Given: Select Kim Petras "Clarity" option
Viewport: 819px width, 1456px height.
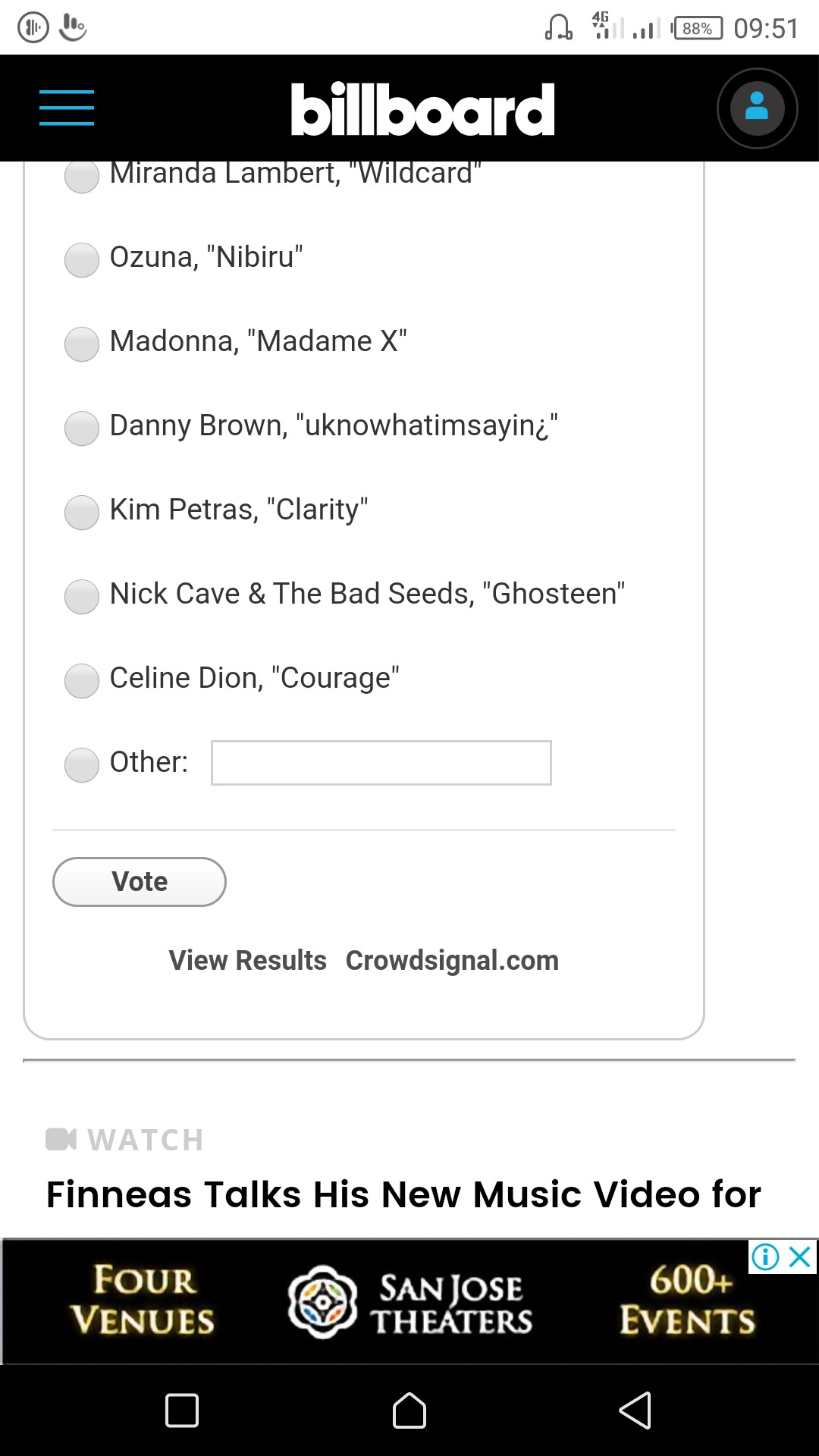Looking at the screenshot, I should click(x=82, y=512).
